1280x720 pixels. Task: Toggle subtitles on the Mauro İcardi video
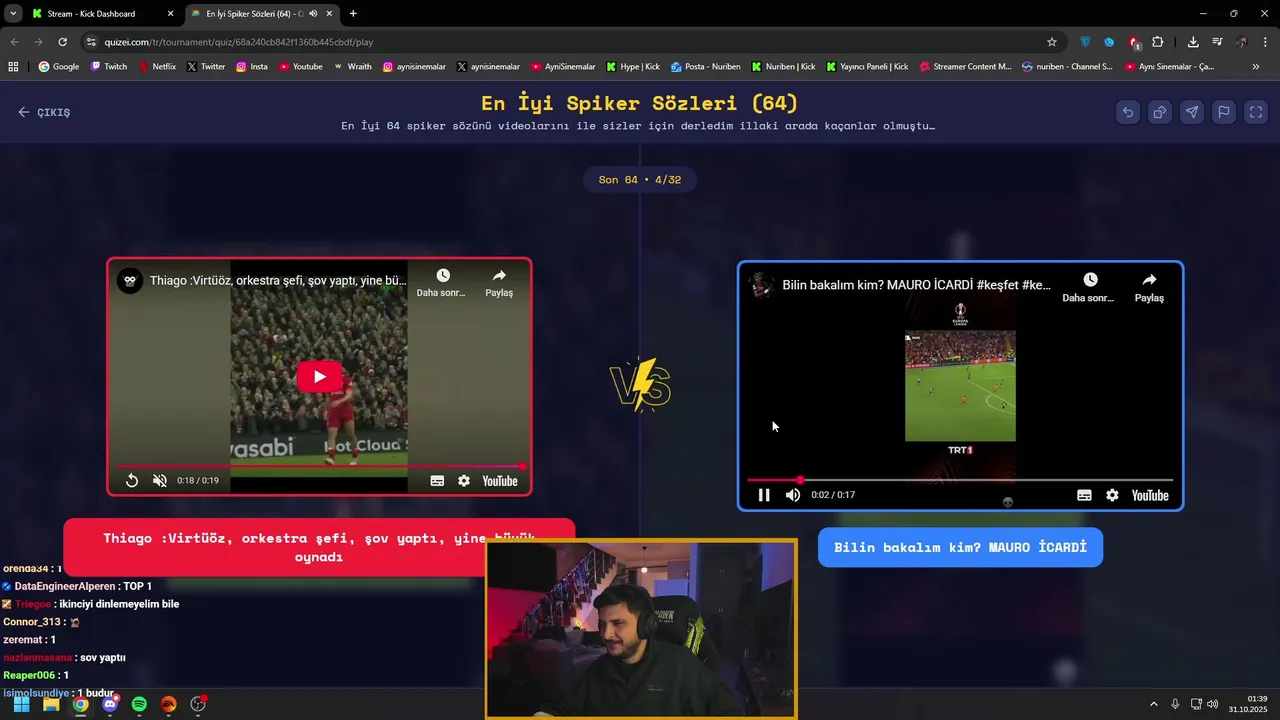pyautogui.click(x=1084, y=495)
